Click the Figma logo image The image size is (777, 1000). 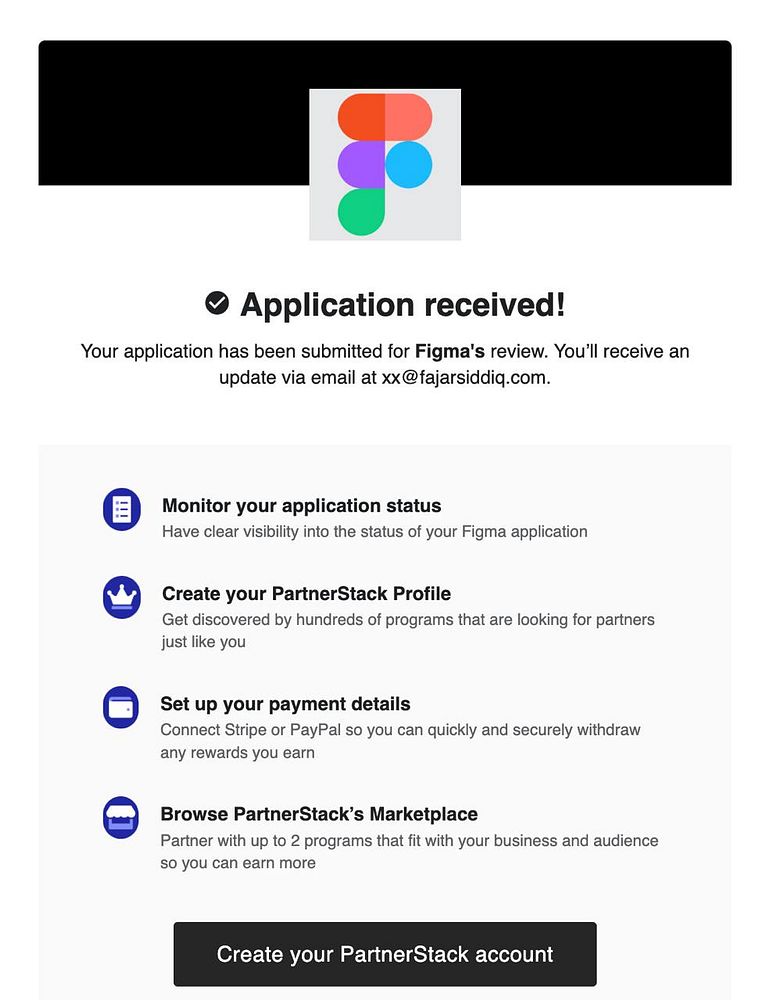coord(385,165)
